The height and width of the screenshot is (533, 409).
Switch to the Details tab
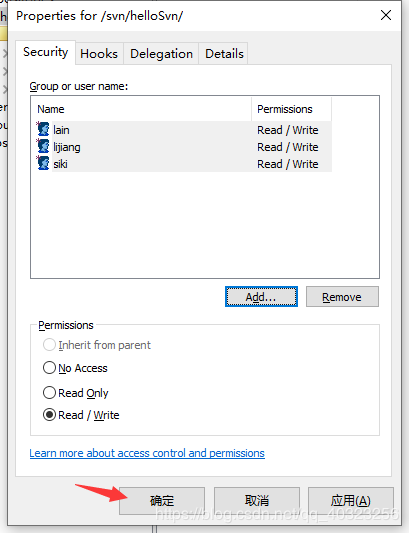click(224, 54)
